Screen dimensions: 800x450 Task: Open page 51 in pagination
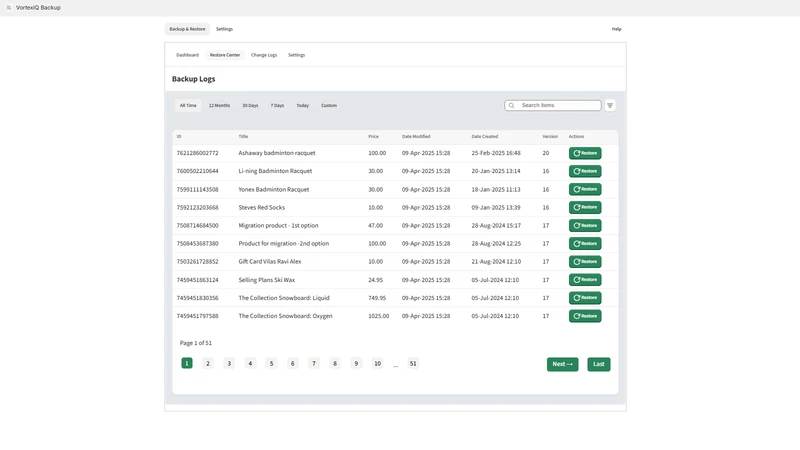point(413,363)
